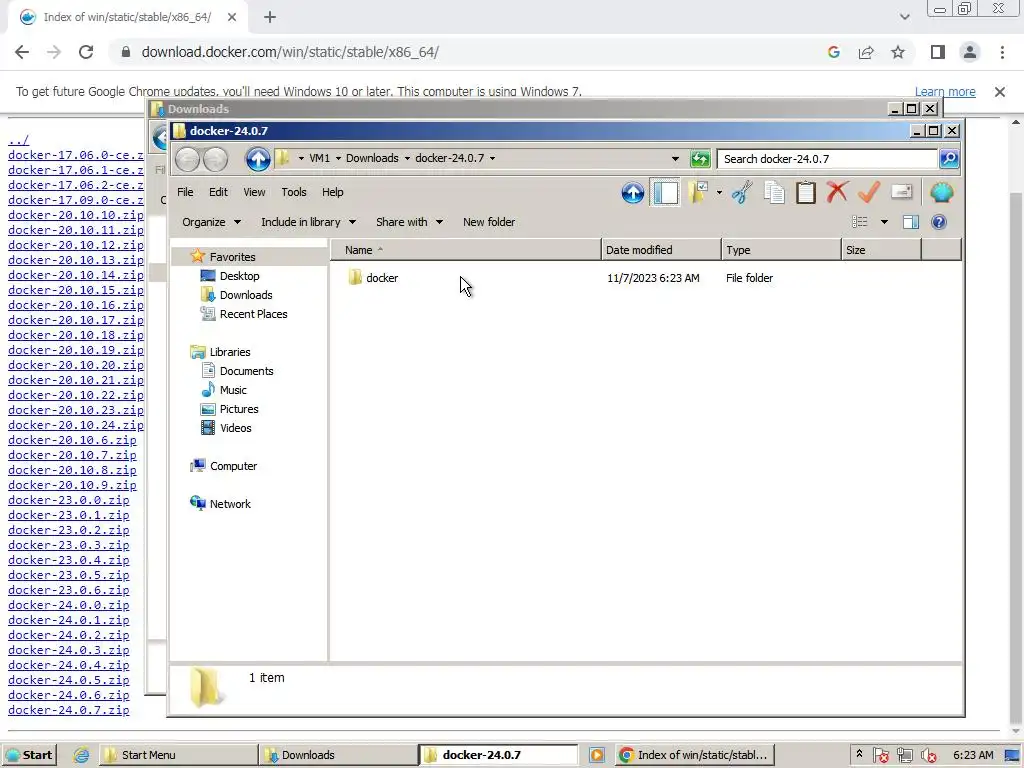Sort by the Date modified column header
Viewport: 1024px width, 768px height.
661,250
